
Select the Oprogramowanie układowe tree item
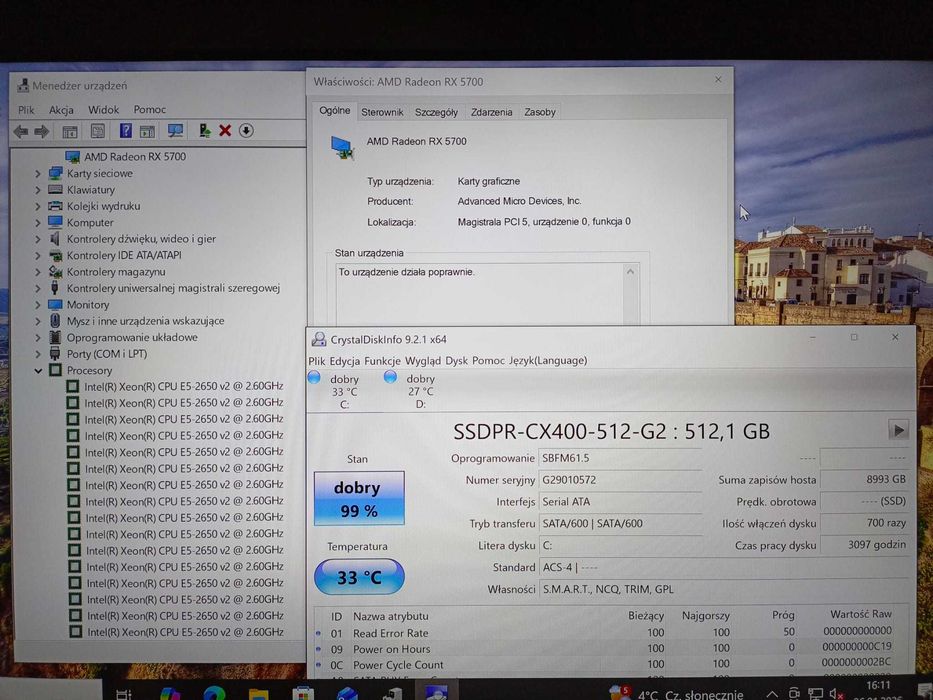tap(132, 338)
